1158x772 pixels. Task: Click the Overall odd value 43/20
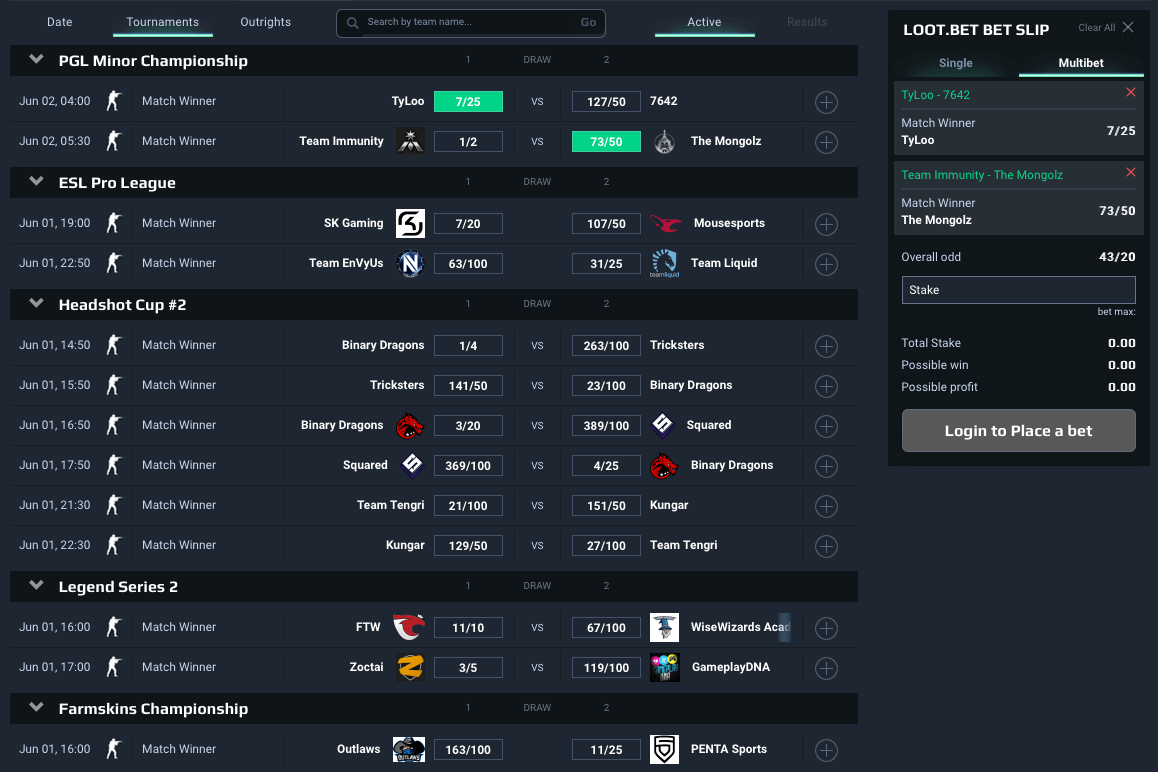[1117, 256]
